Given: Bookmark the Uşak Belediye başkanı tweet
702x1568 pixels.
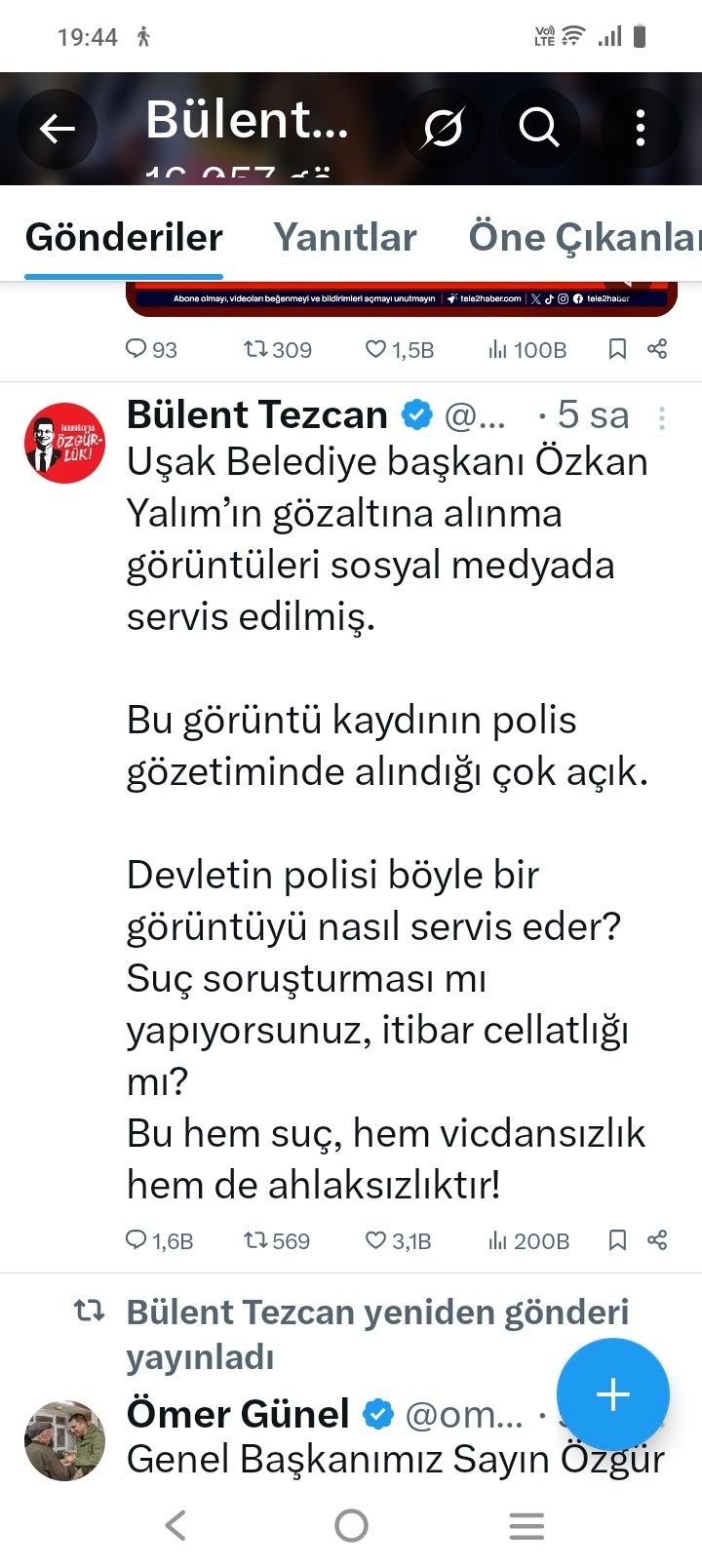Looking at the screenshot, I should [617, 1240].
